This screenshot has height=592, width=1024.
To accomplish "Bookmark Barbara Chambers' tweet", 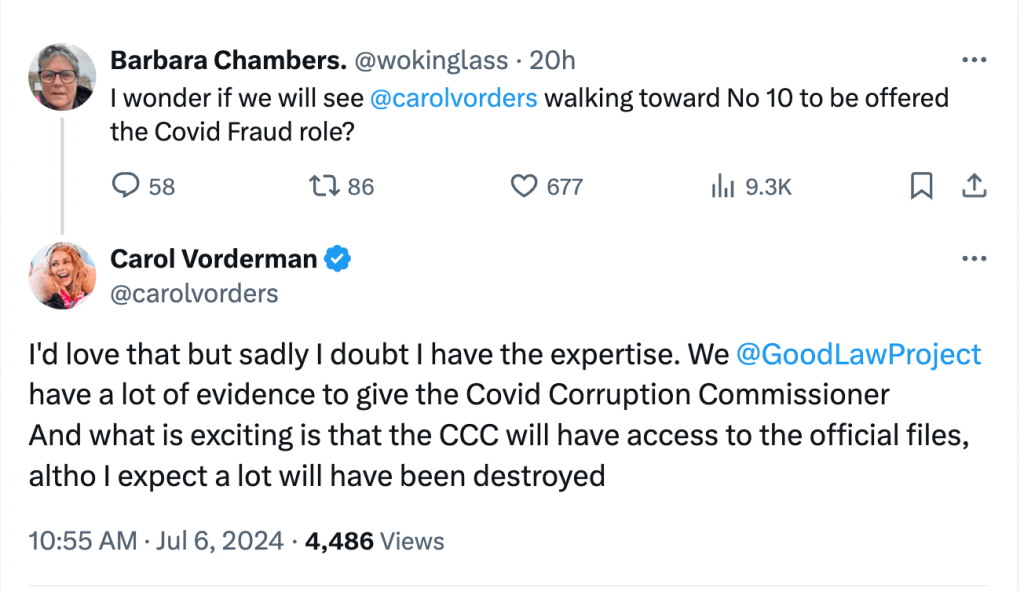I will coord(922,186).
